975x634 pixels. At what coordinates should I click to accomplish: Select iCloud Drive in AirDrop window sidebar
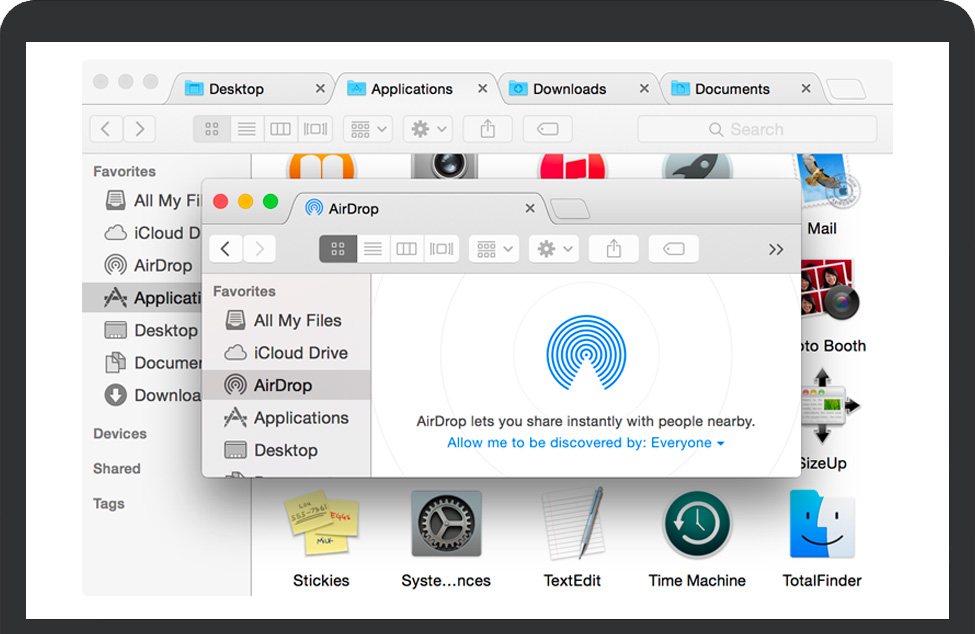tap(300, 353)
